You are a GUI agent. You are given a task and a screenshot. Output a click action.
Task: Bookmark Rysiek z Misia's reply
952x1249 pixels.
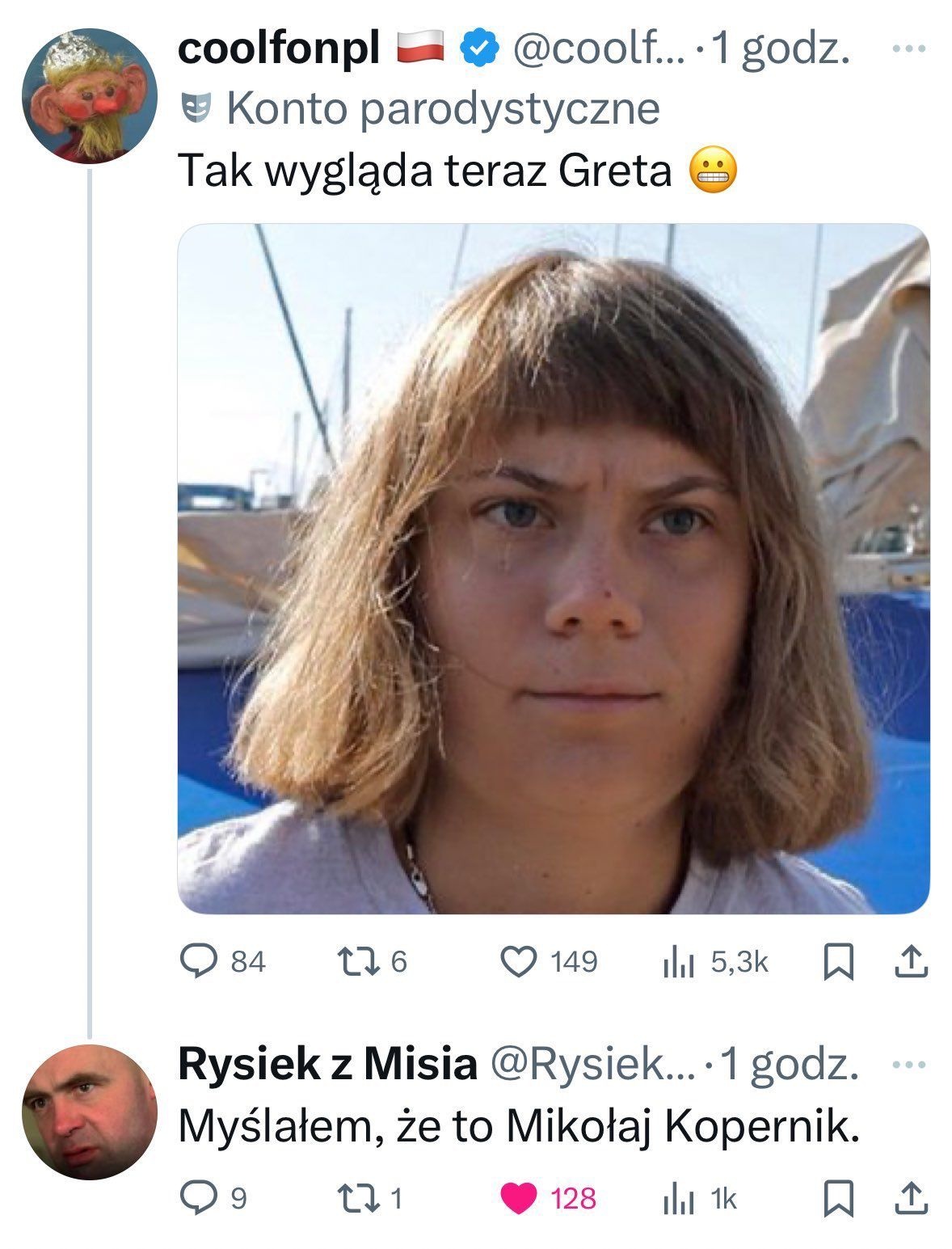(x=838, y=1198)
